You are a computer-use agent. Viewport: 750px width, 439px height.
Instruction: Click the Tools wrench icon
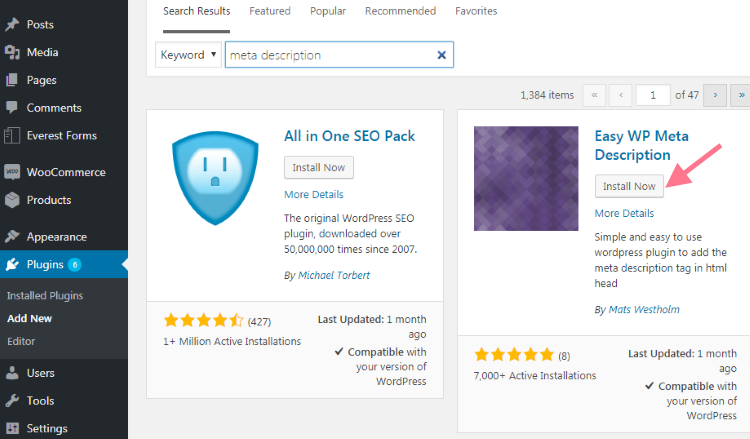[x=12, y=400]
